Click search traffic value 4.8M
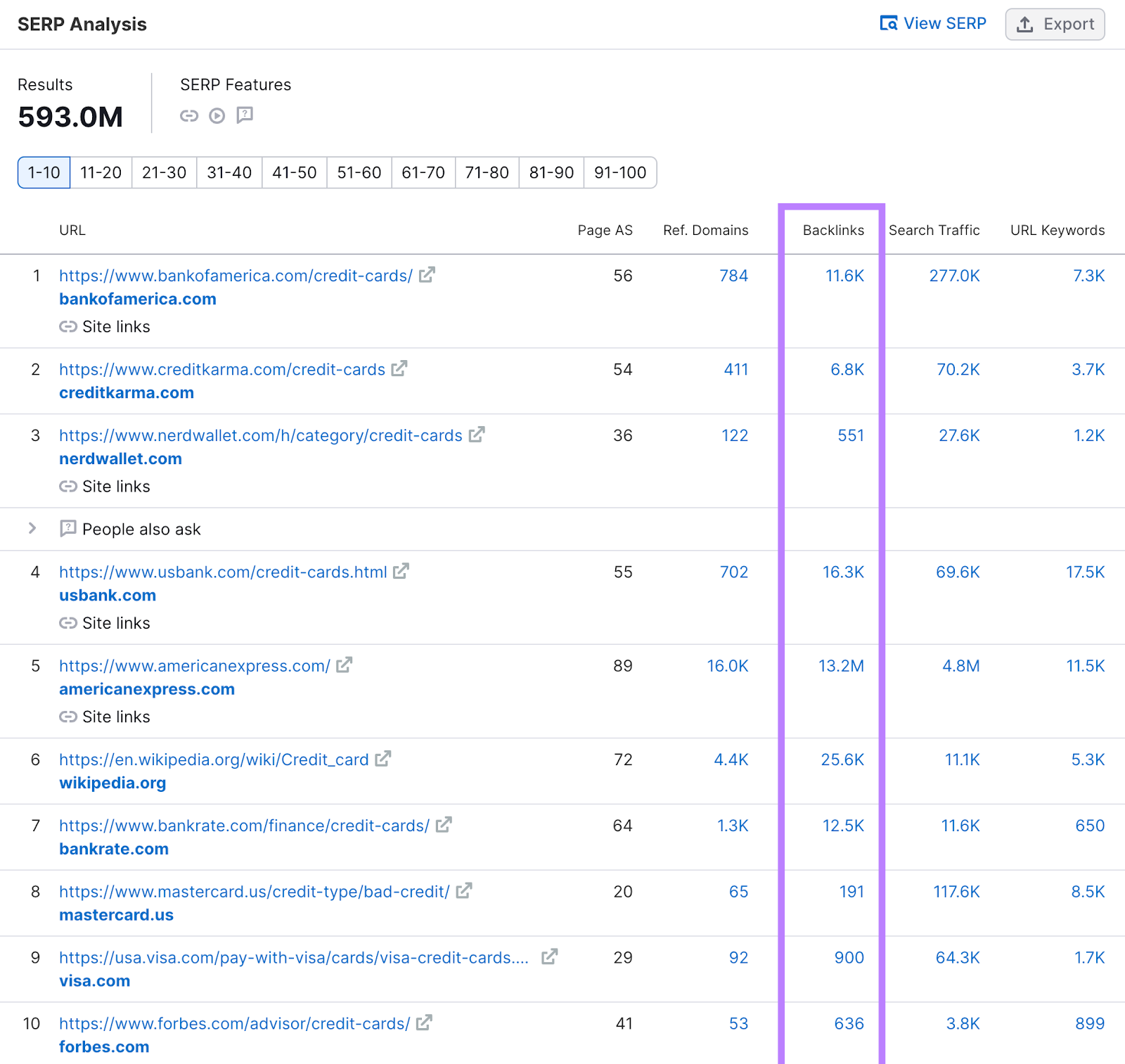The width and height of the screenshot is (1125, 1064). tap(960, 666)
